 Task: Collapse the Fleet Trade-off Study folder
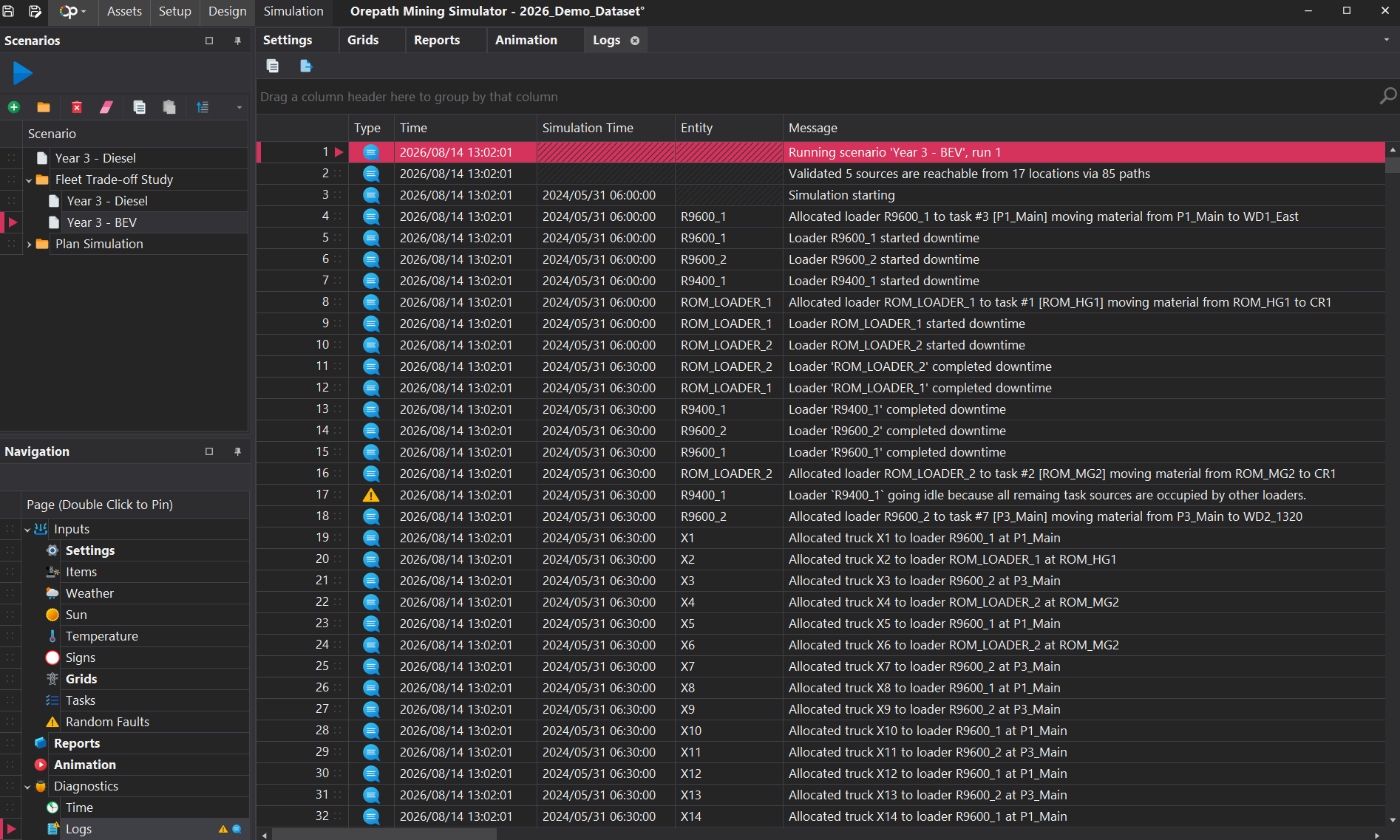[x=29, y=180]
